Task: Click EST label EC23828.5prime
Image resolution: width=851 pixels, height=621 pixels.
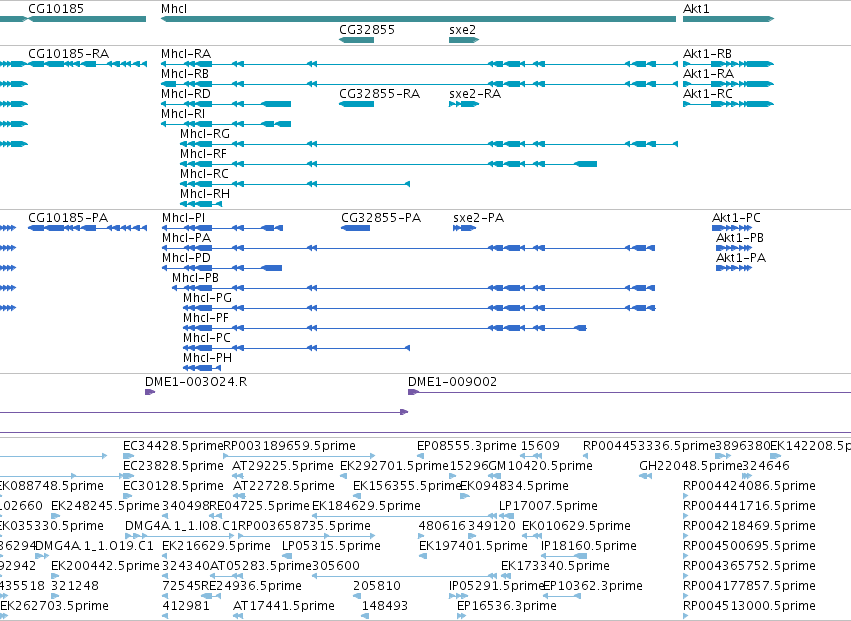Action: [x=173, y=466]
